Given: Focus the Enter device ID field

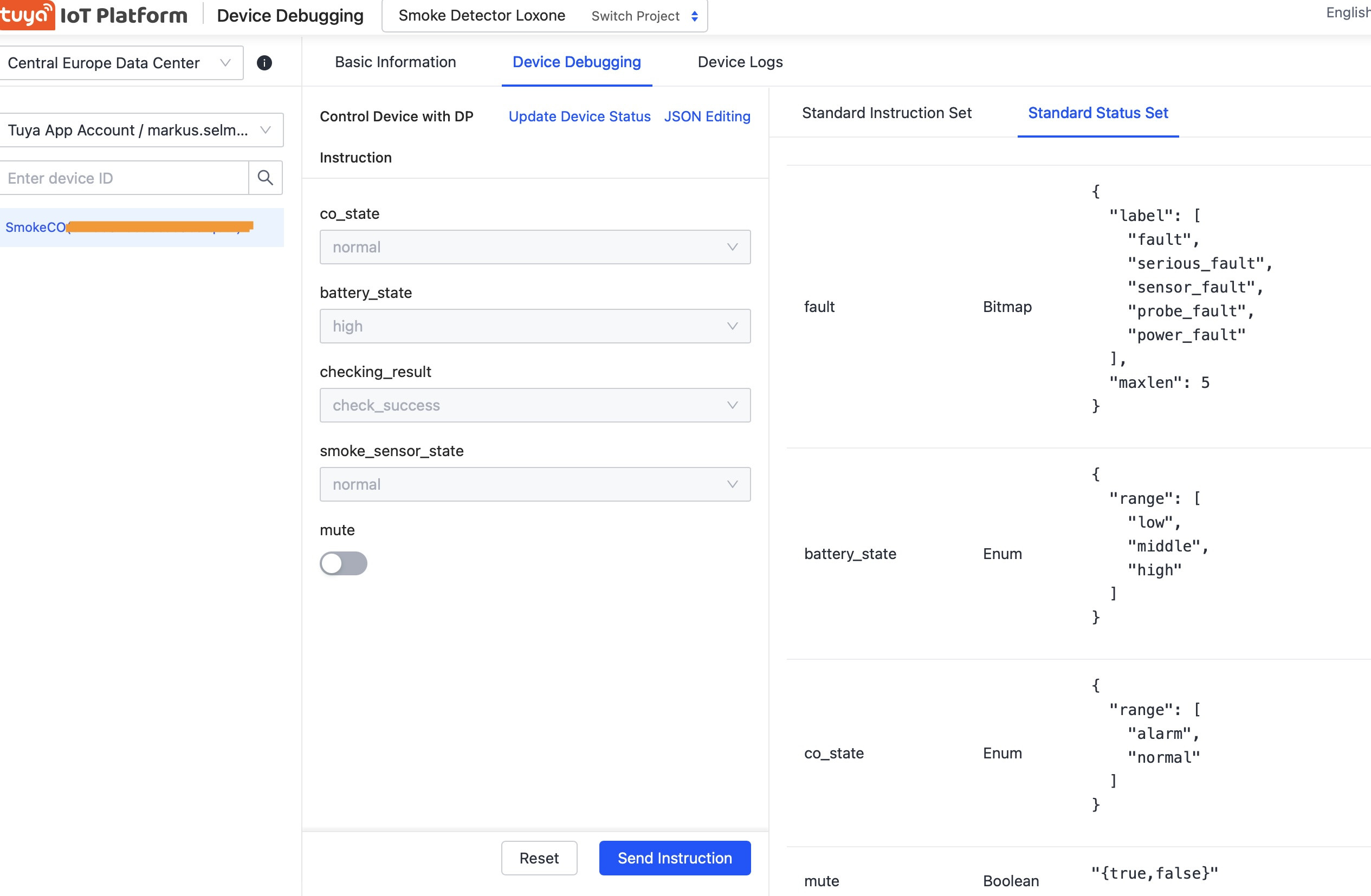Looking at the screenshot, I should (x=124, y=178).
